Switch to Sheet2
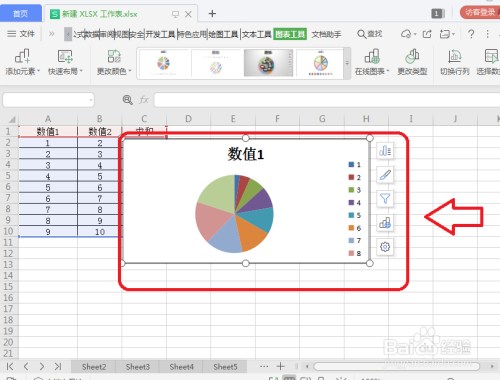Screen dimensions: 500x380 pyautogui.click(x=94, y=367)
